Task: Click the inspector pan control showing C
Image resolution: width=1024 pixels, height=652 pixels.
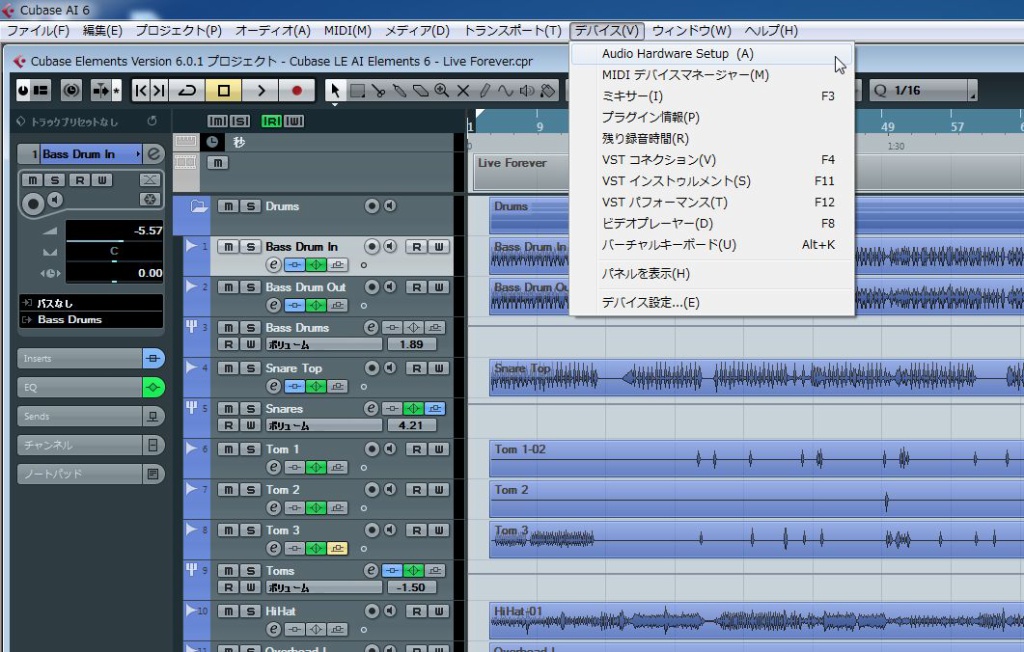Action: click(x=114, y=252)
